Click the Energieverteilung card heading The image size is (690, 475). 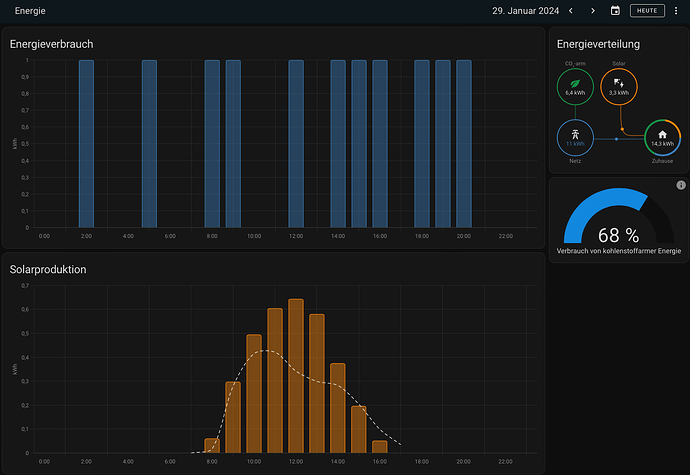pos(598,44)
